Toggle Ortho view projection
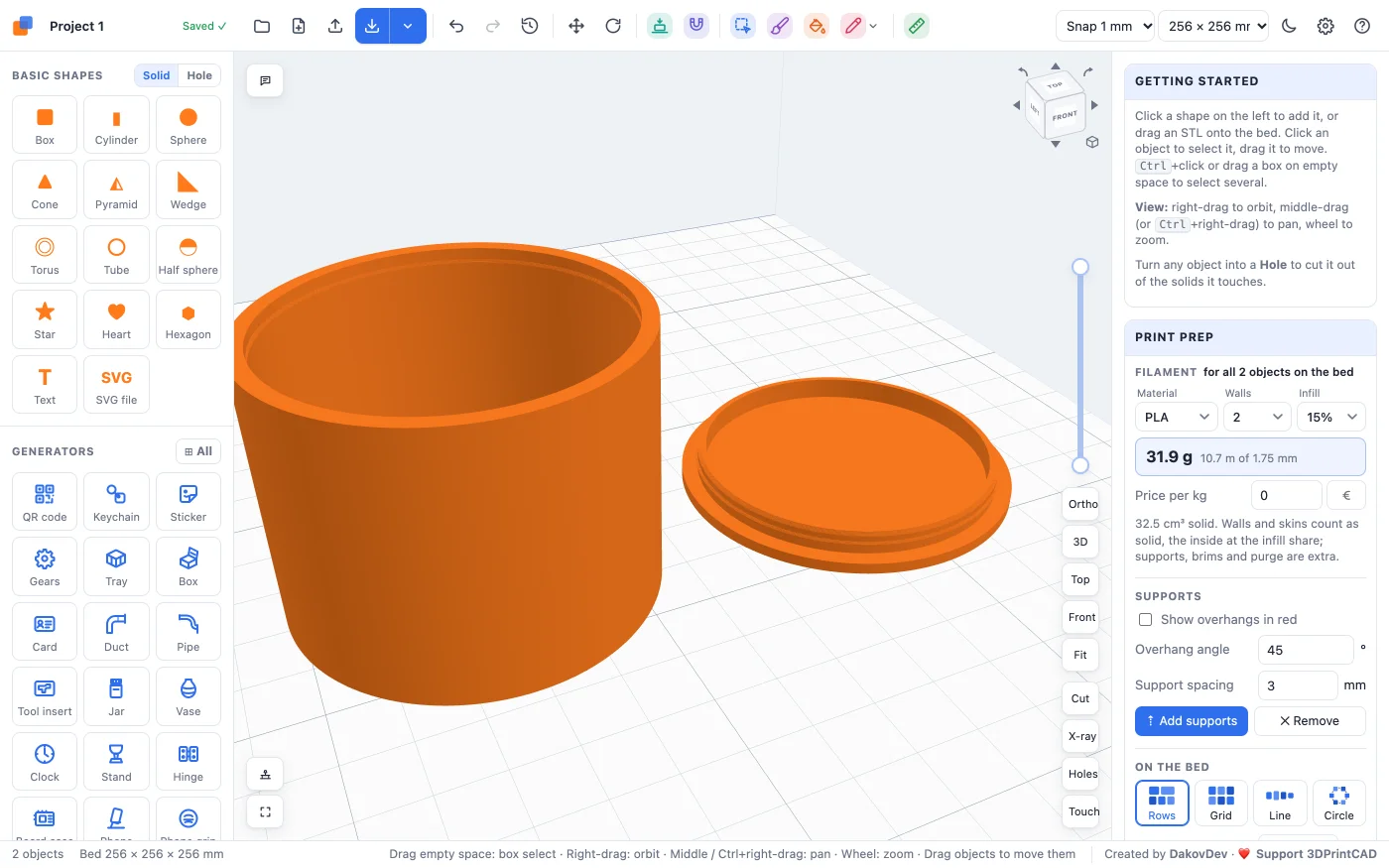The image size is (1389, 868). click(x=1081, y=504)
